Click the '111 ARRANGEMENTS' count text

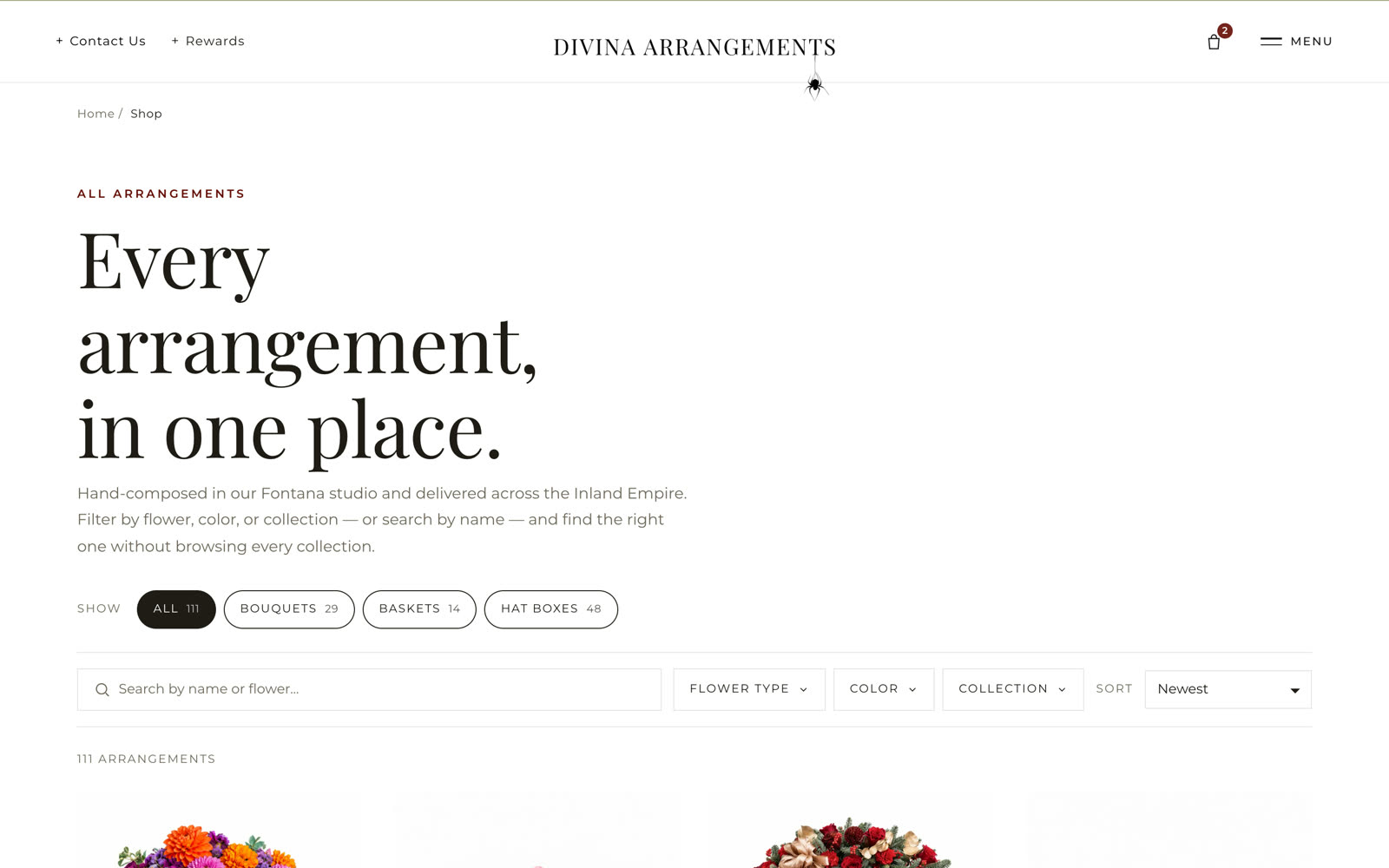pyautogui.click(x=146, y=759)
